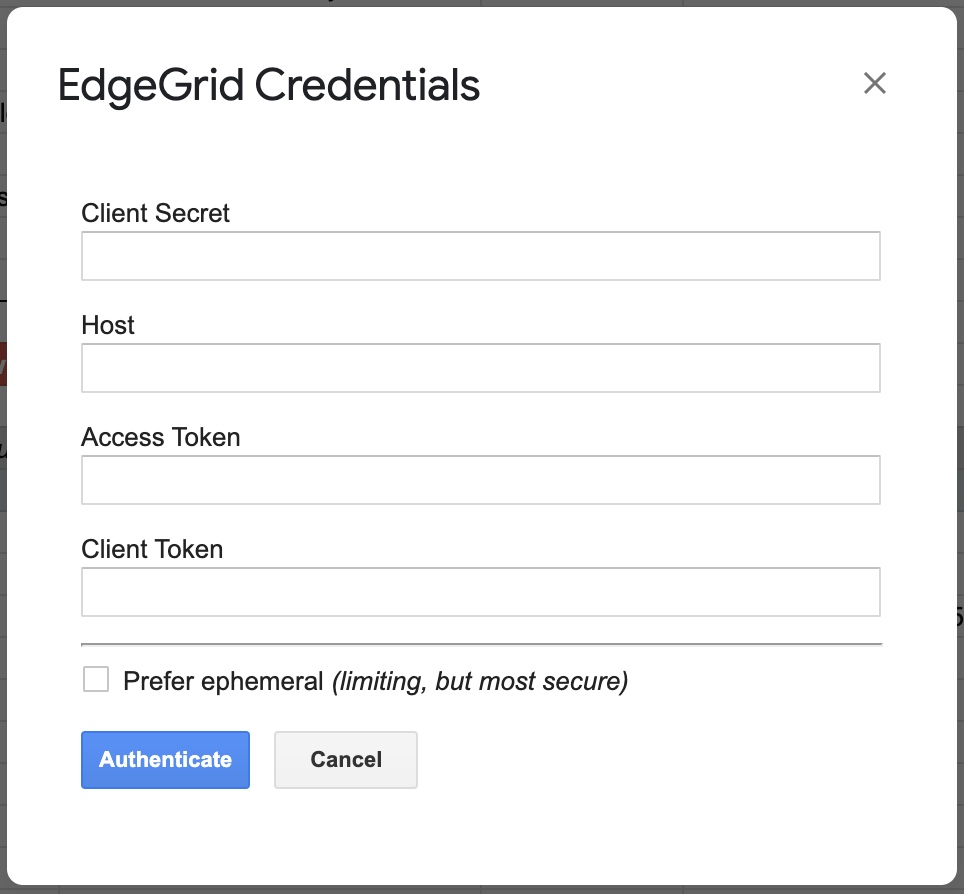
Task: Activate the Client Token text field
Action: click(481, 591)
